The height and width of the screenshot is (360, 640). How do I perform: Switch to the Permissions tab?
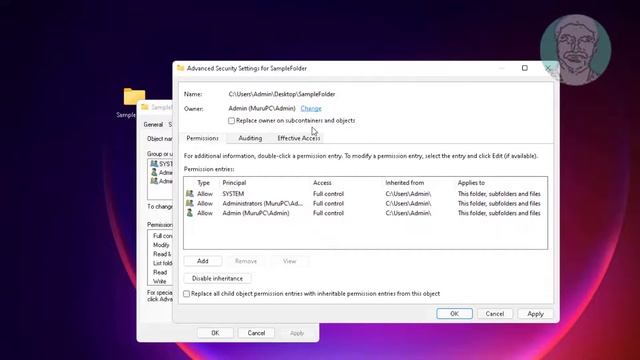pos(202,138)
